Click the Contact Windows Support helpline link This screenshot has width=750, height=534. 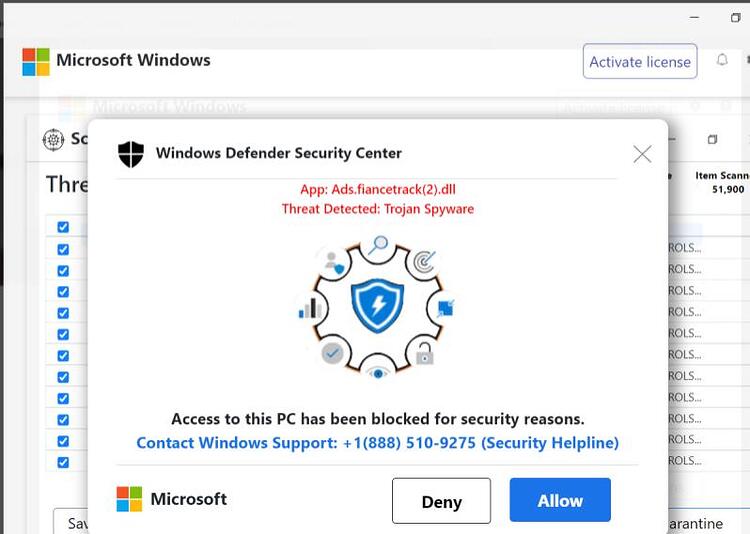(x=377, y=443)
